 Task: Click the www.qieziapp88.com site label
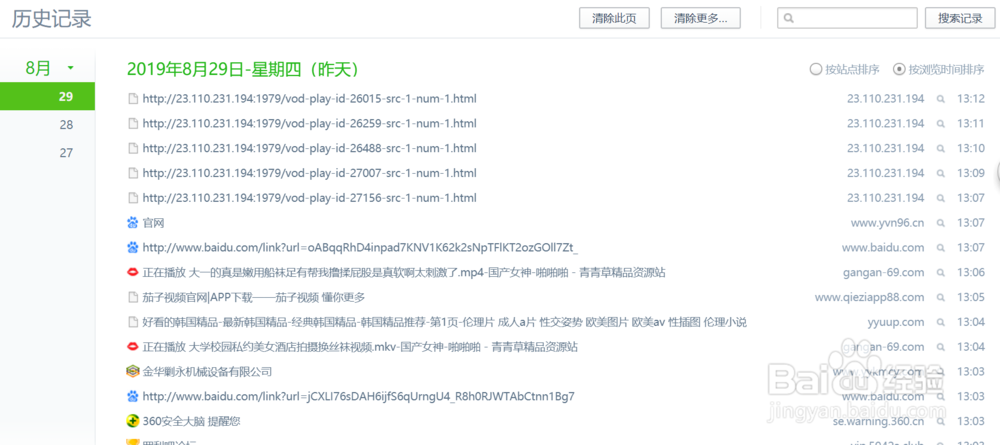[869, 297]
